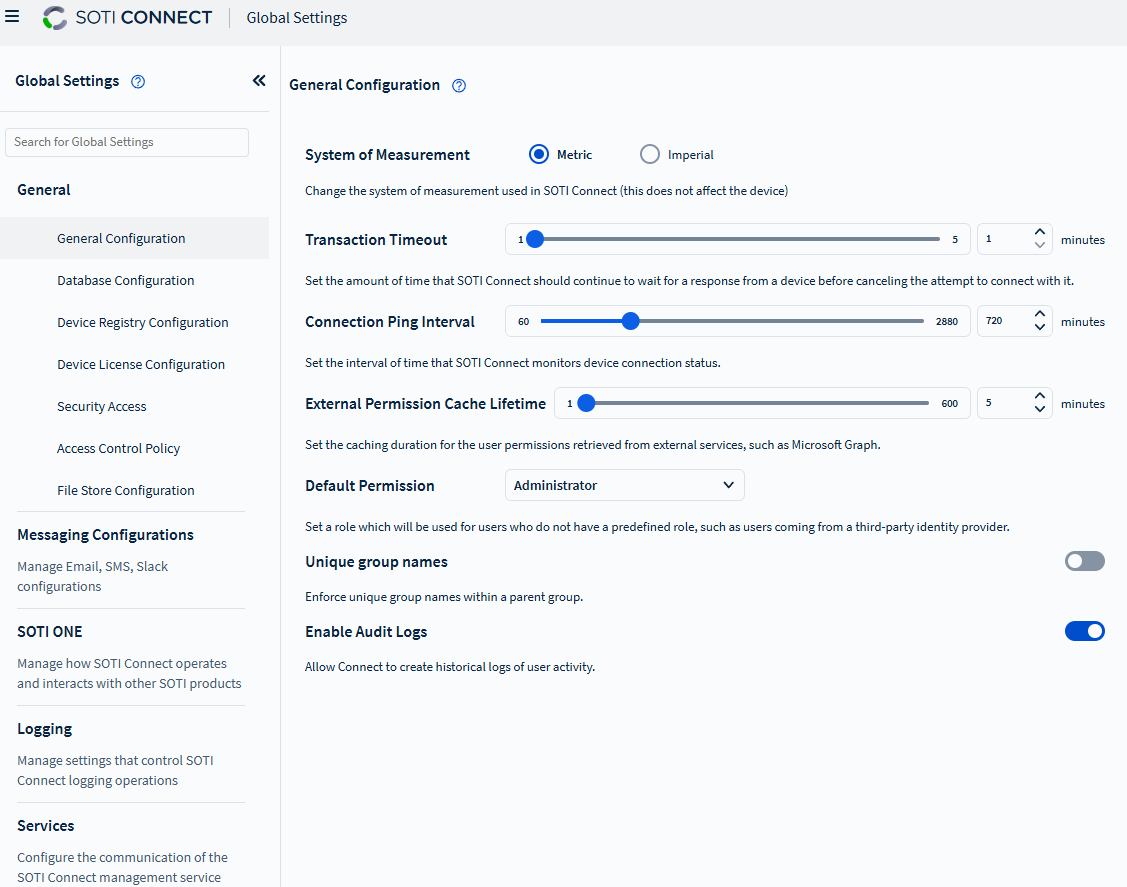Open Device Registry Configuration settings
Screen dimensions: 1127x887
(x=143, y=323)
